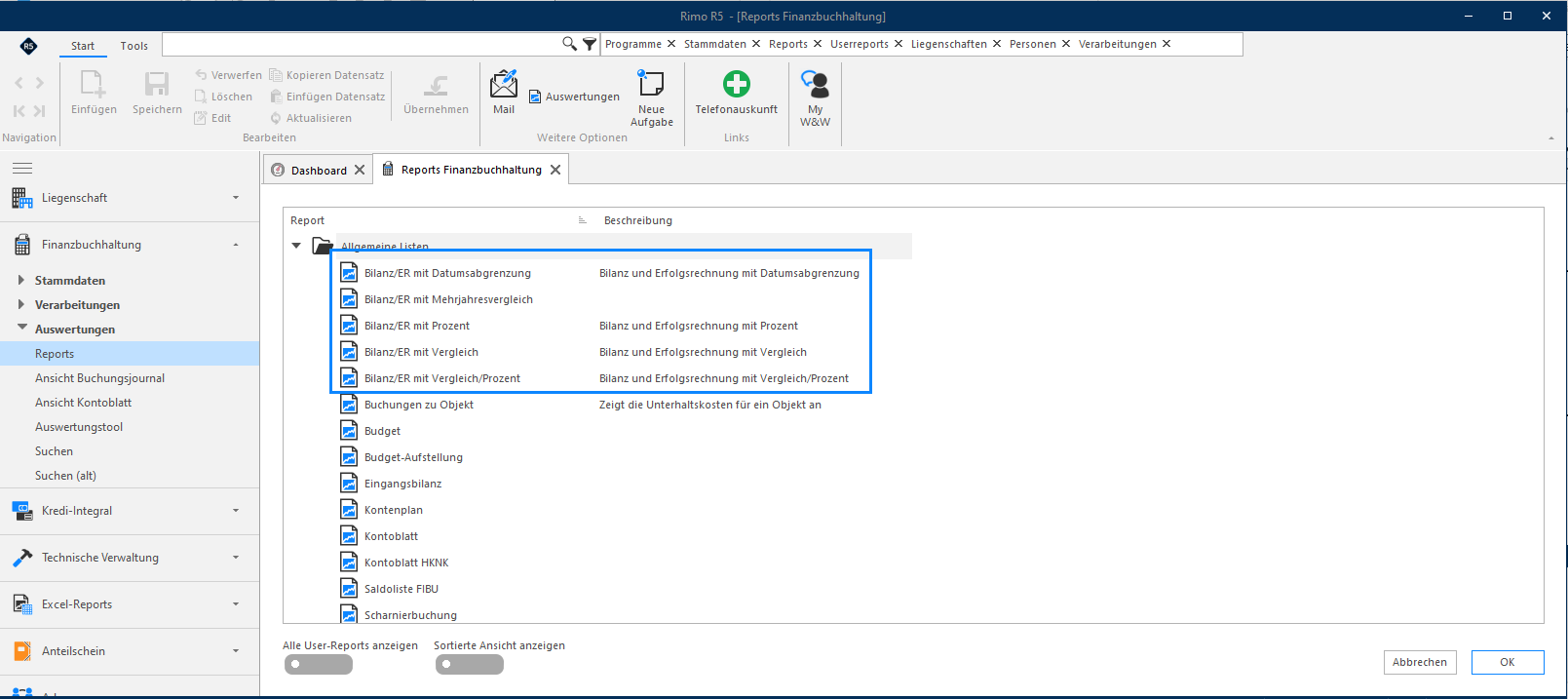Image resolution: width=1568 pixels, height=699 pixels.
Task: Click the Finanzbuchhaltung calculator icon
Action: coord(21,245)
